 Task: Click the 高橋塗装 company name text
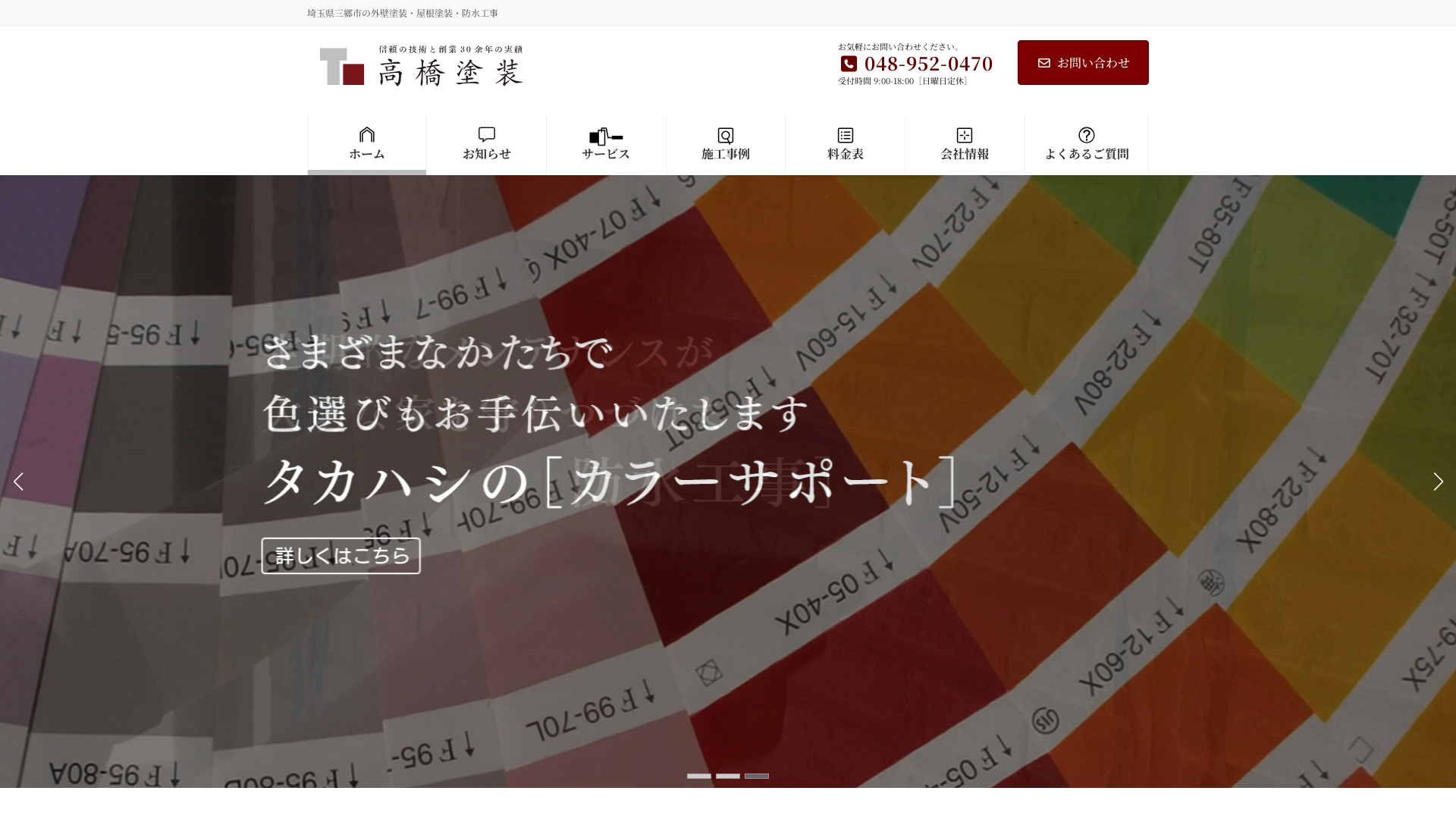point(450,73)
